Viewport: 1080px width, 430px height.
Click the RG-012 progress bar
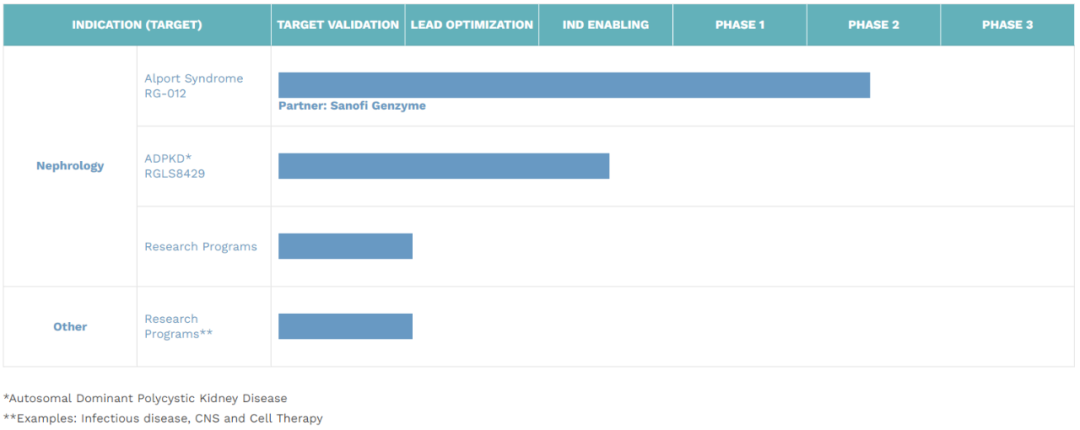(574, 85)
